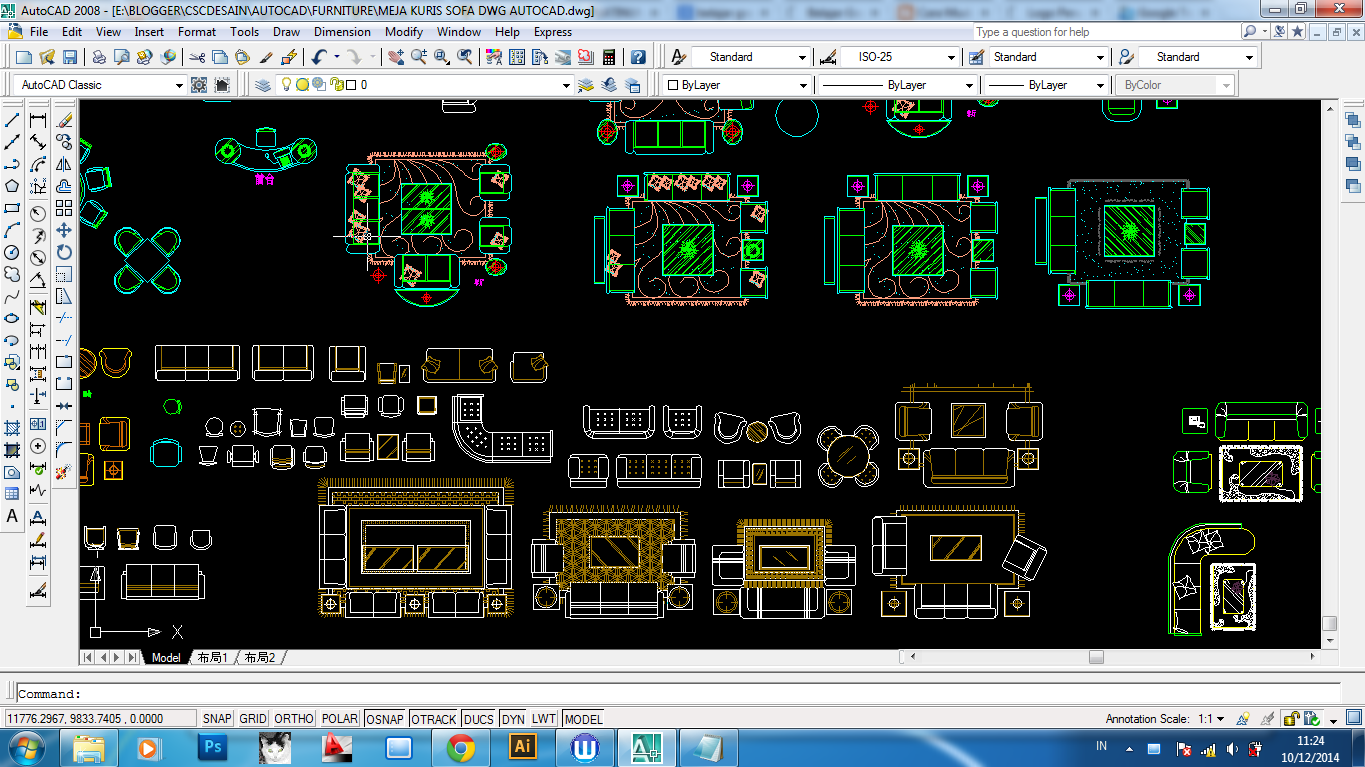The image size is (1365, 767).
Task: Open the Modify menu
Action: [404, 32]
